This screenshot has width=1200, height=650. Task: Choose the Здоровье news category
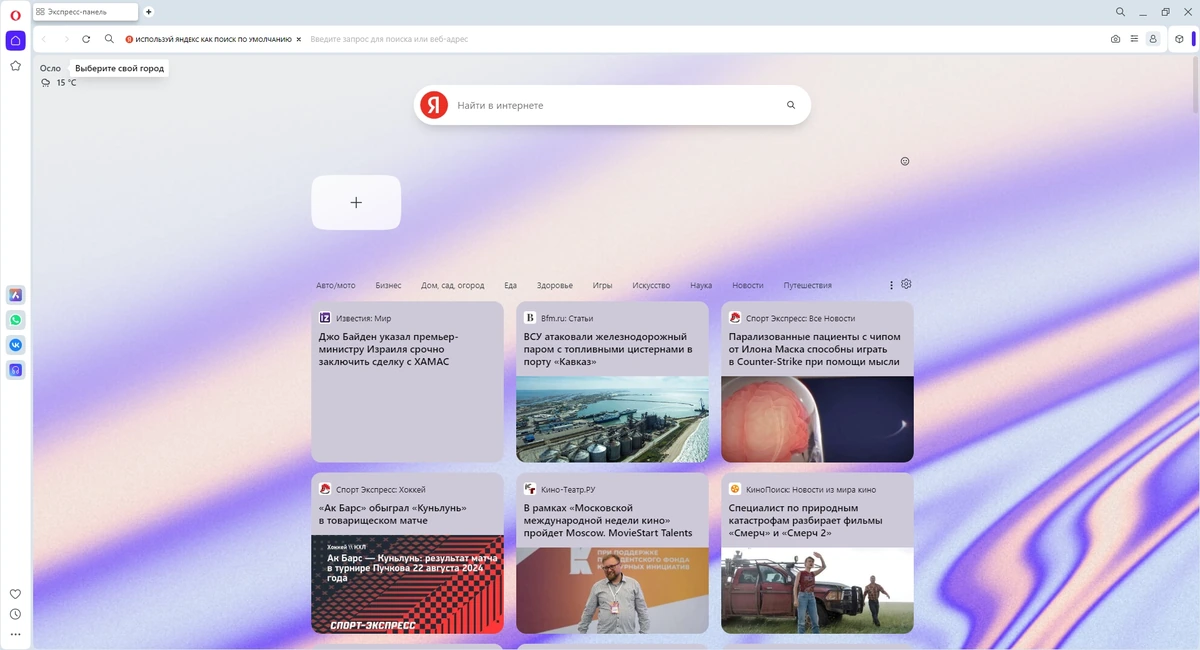point(555,285)
